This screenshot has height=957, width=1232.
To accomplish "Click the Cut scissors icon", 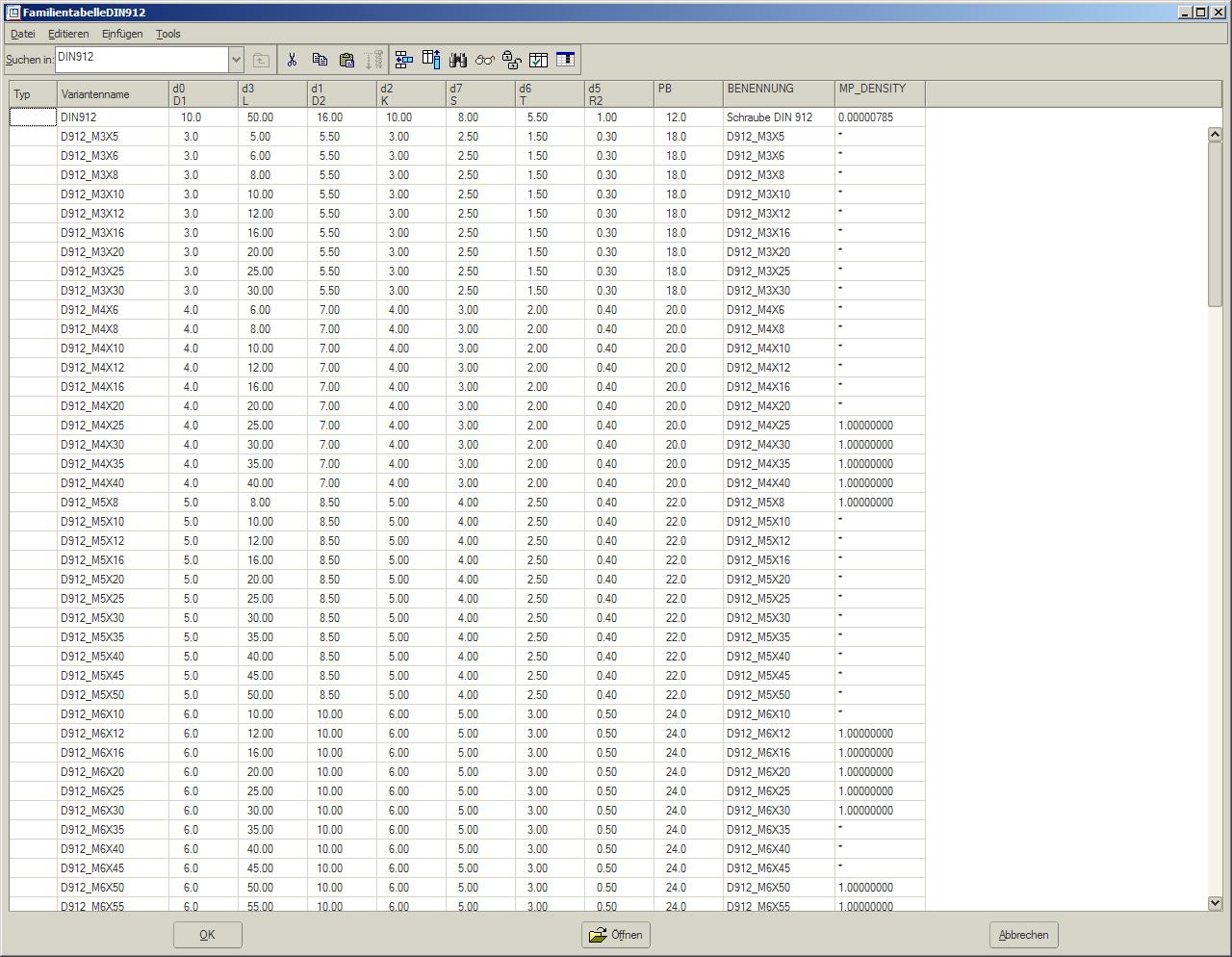I will tap(292, 60).
